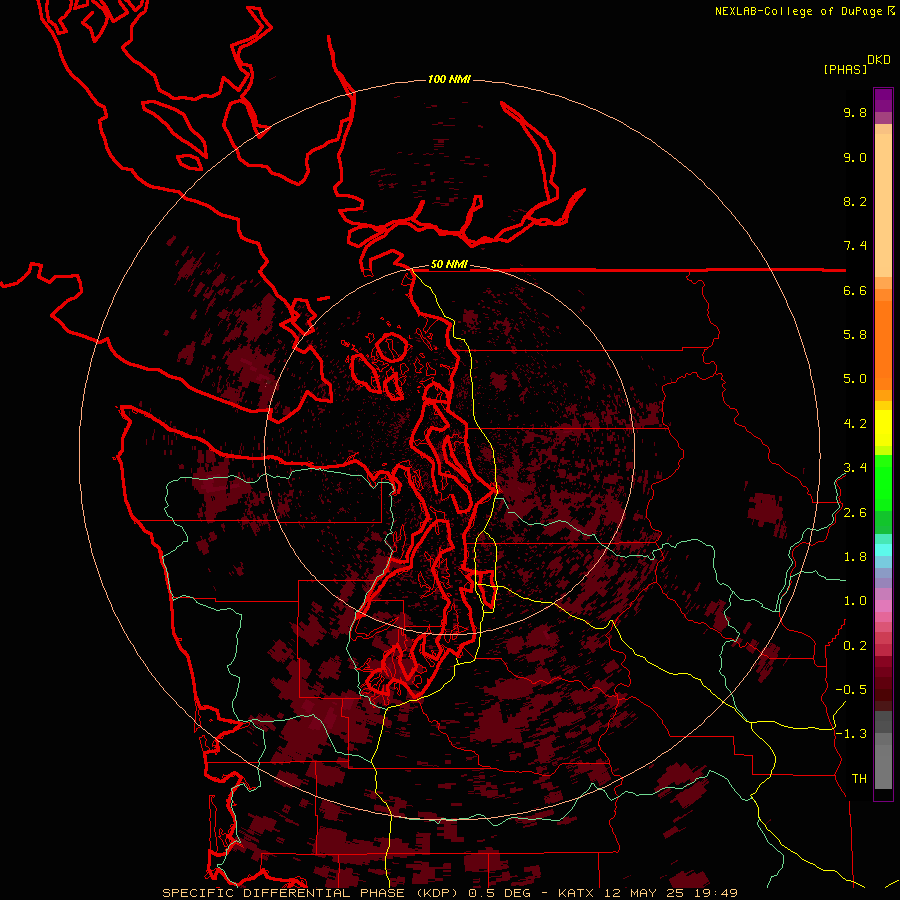Click the 3.4 legend value
The height and width of the screenshot is (900, 900).
[x=855, y=468]
